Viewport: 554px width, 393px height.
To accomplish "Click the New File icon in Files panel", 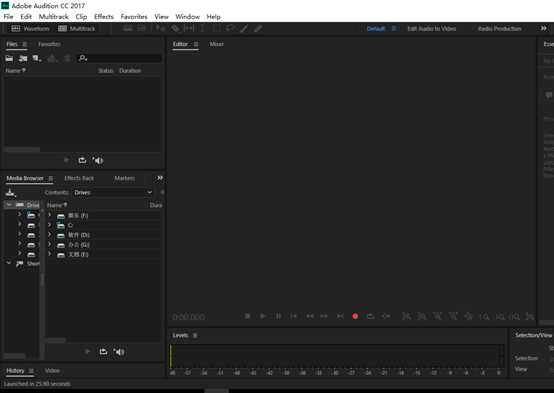I will click(x=36, y=58).
